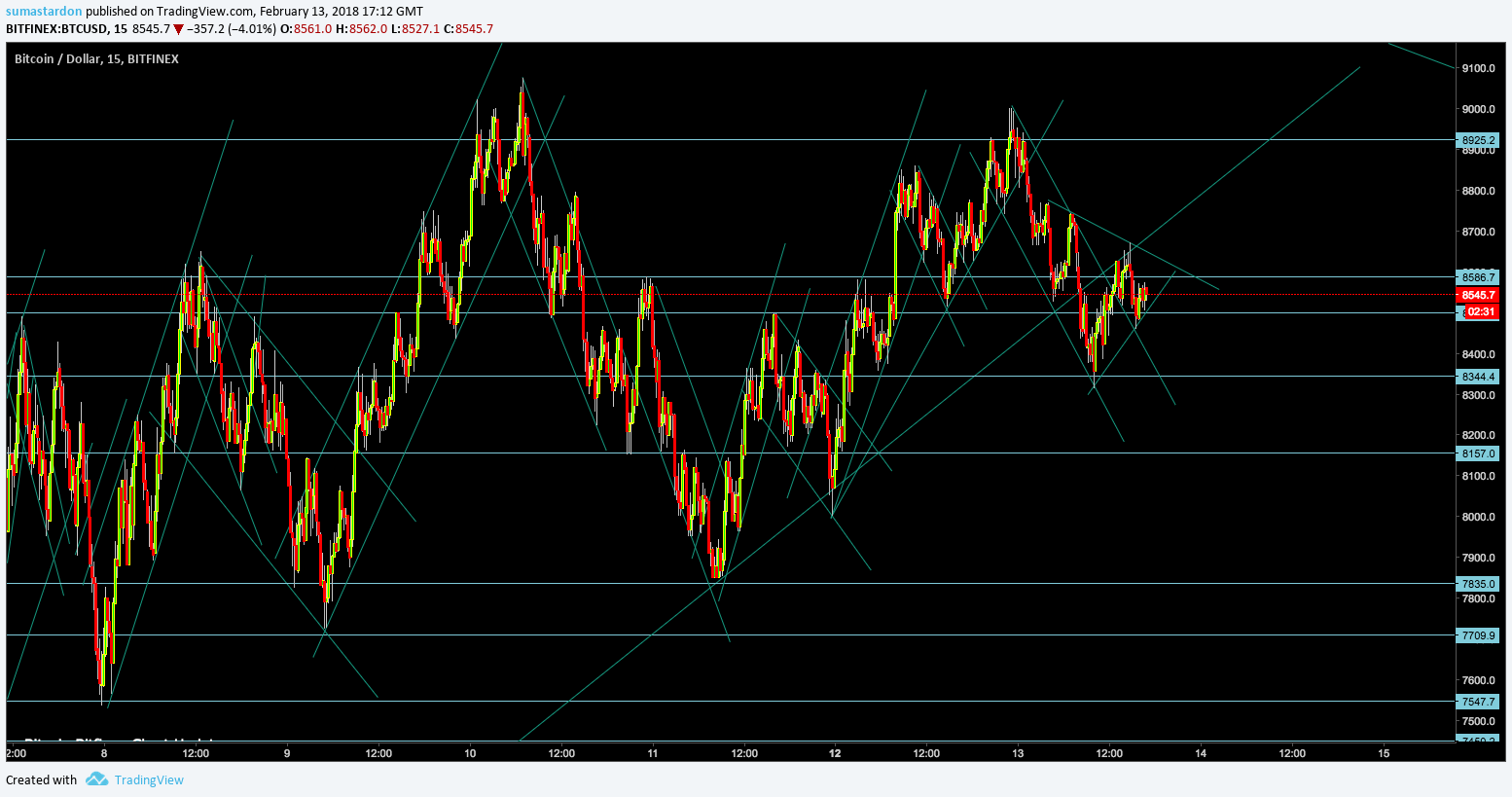1512x797 pixels.
Task: Select the 7709.9 horizontal line price label
Action: pyautogui.click(x=1479, y=635)
